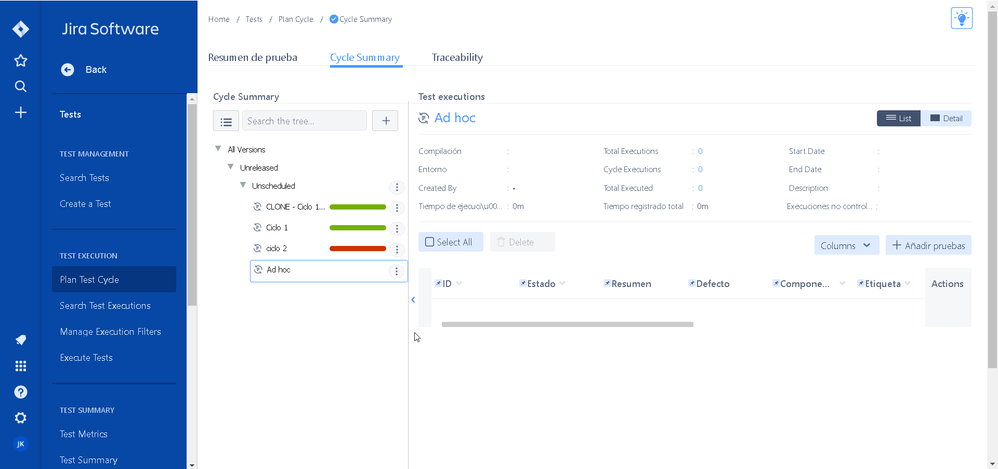Open Etiqueta column dropdown arrow
The height and width of the screenshot is (469, 998).
tap(907, 283)
